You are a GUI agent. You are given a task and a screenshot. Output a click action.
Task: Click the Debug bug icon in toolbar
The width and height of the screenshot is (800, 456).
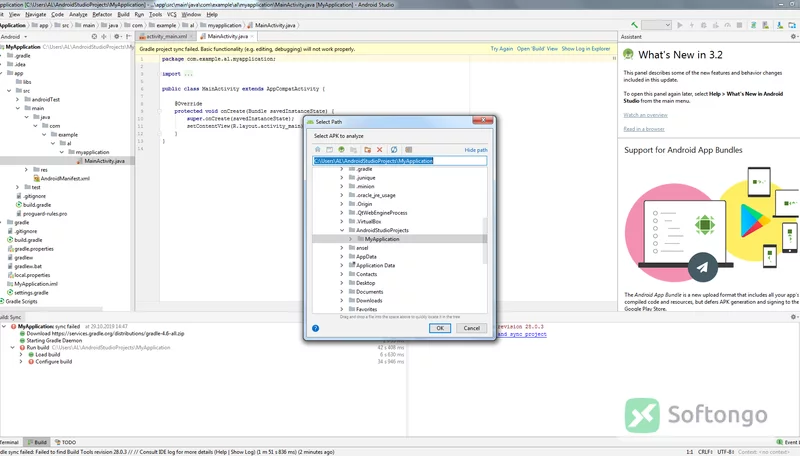point(704,25)
